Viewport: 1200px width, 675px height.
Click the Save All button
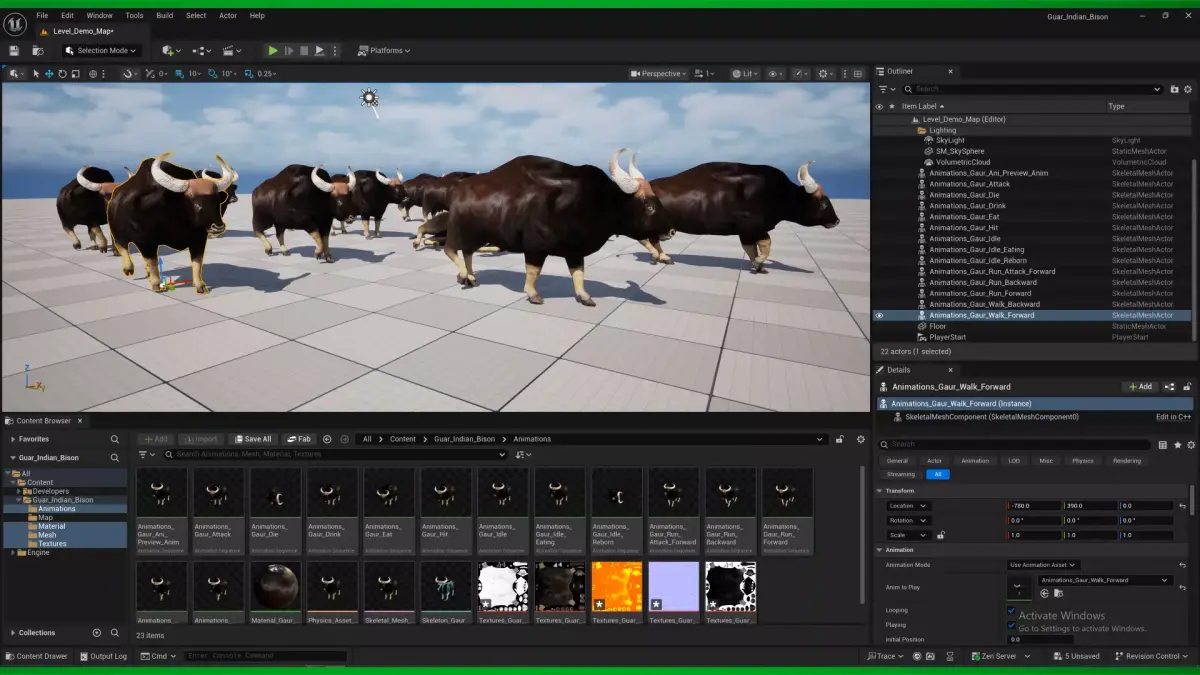(x=253, y=439)
